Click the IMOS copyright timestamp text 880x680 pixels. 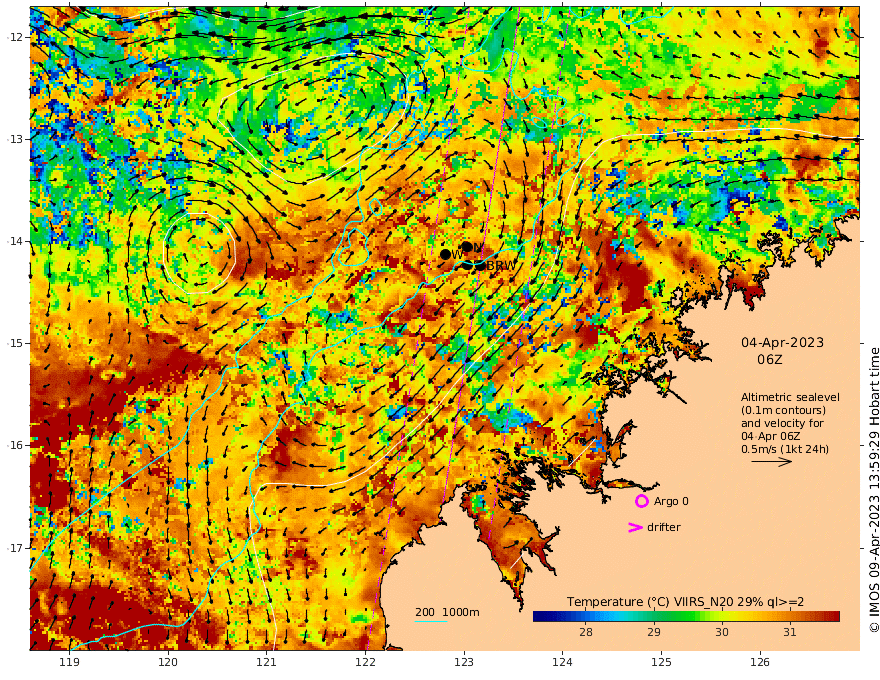[x=874, y=490]
